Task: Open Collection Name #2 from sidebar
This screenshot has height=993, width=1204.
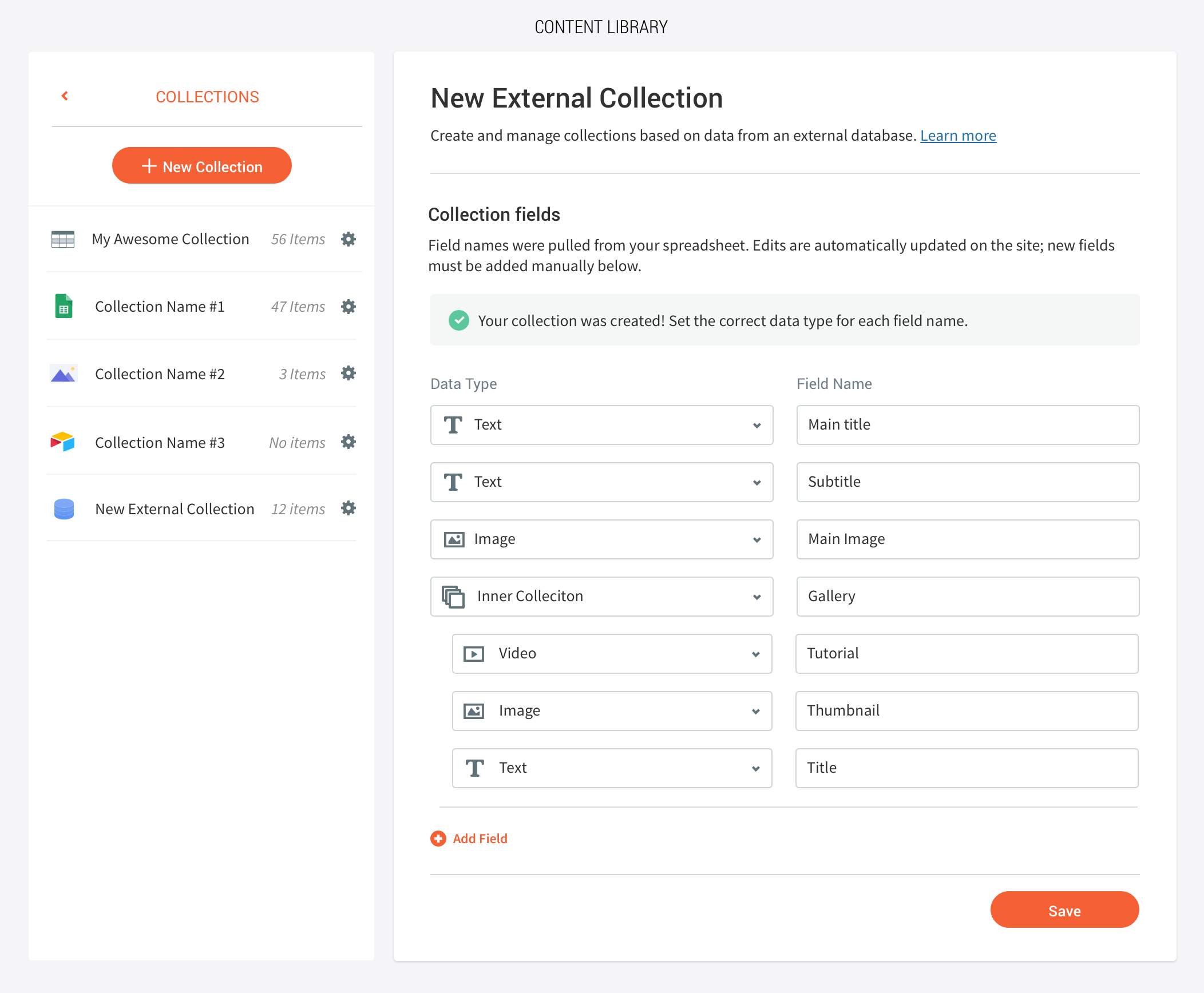Action: click(160, 374)
